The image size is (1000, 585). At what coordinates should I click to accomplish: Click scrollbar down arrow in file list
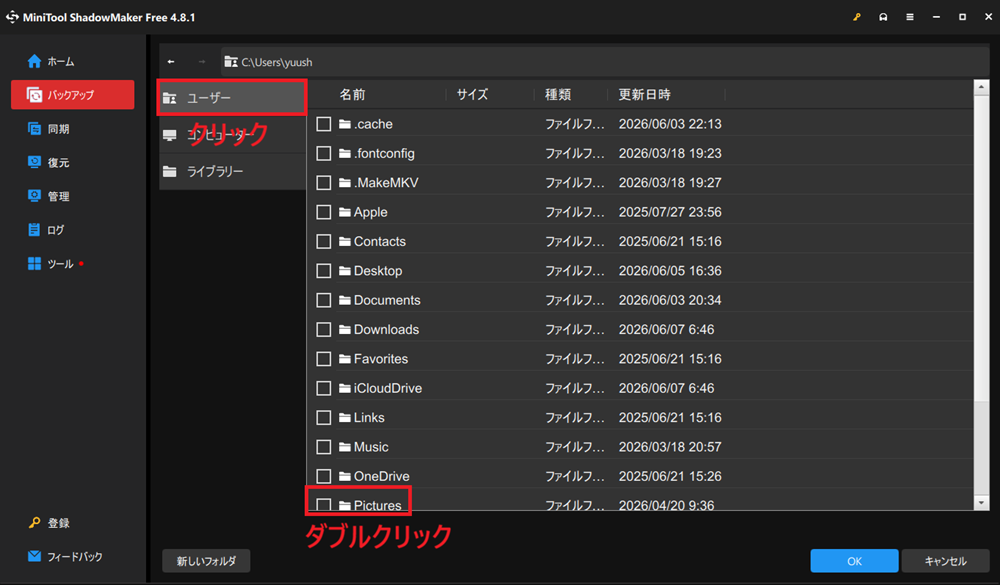tap(982, 503)
